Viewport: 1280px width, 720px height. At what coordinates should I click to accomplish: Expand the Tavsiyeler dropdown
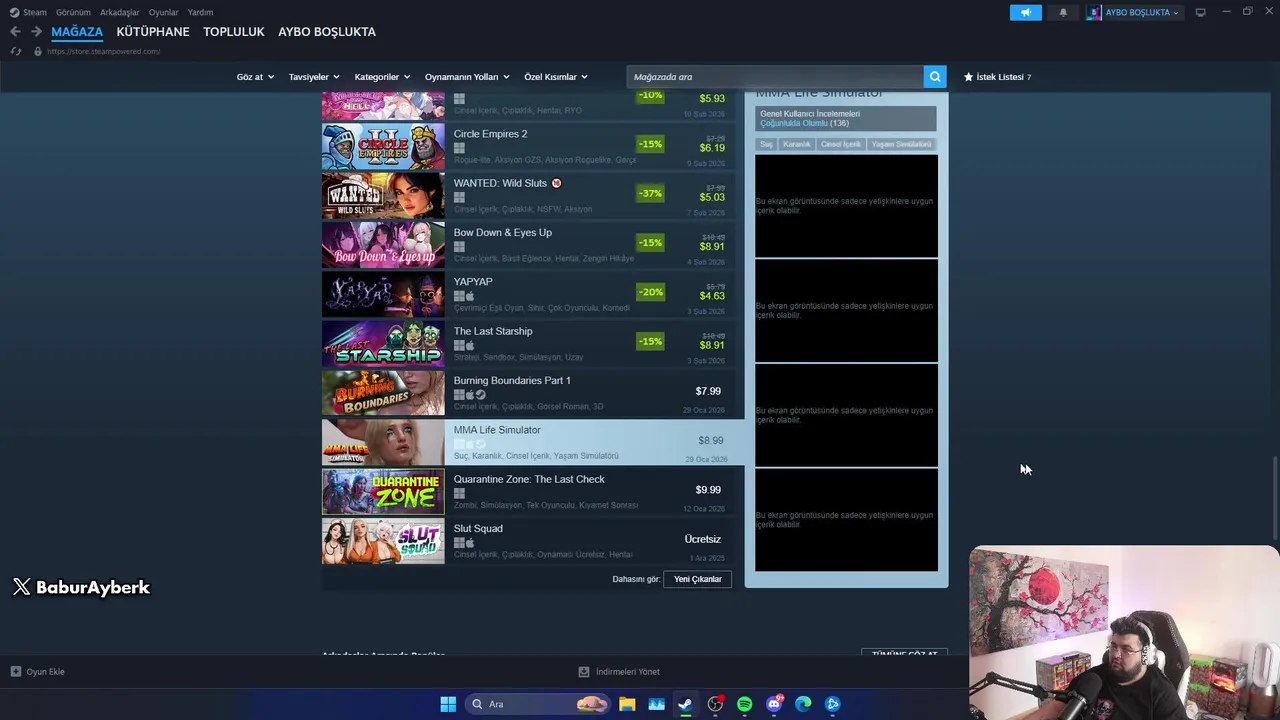[314, 77]
